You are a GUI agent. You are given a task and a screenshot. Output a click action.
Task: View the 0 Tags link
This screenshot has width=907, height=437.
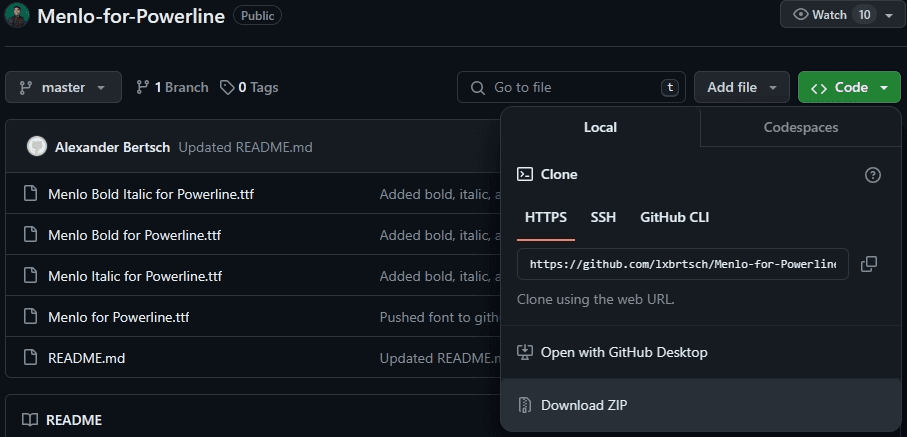[x=249, y=87]
